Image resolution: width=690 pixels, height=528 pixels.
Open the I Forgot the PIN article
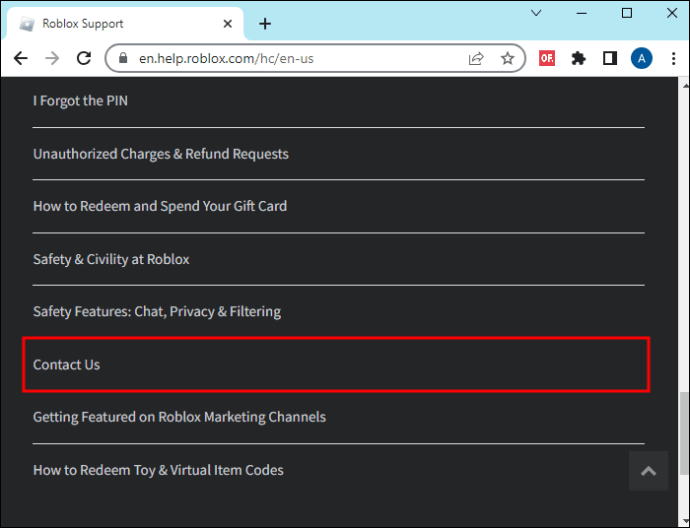point(81,101)
